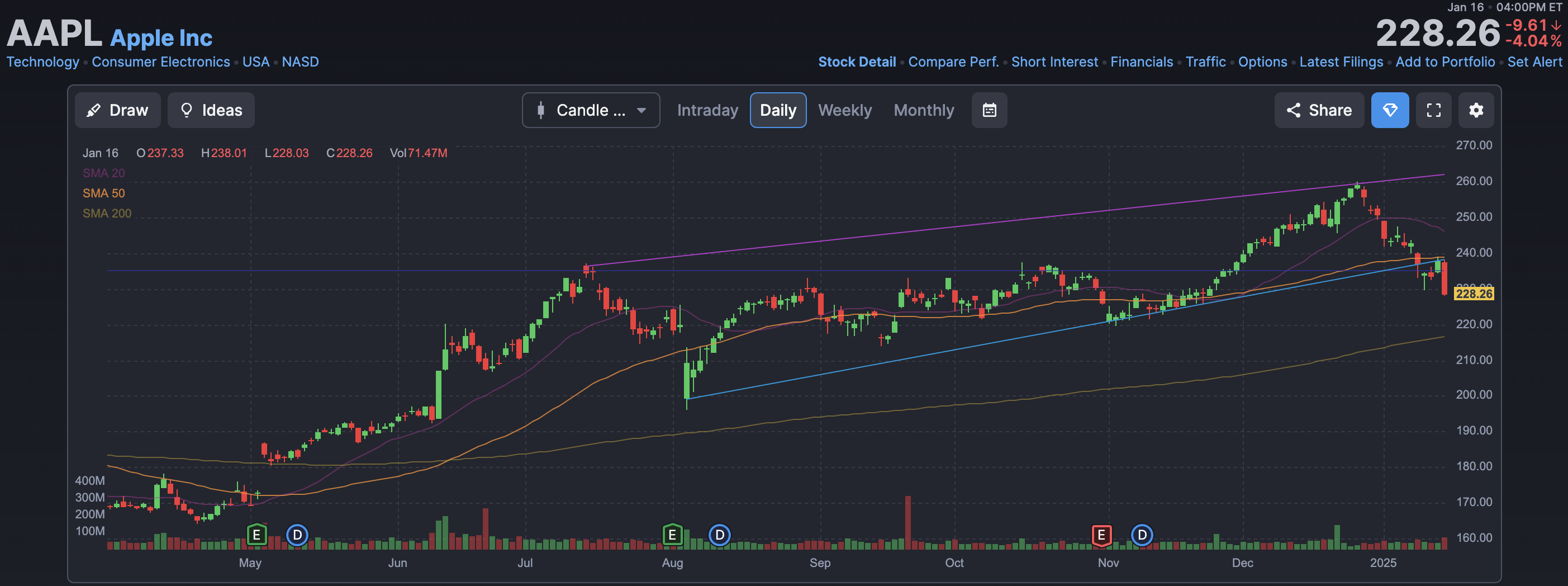The image size is (1568, 586).
Task: Click the L 228.03 low value
Action: 287,153
